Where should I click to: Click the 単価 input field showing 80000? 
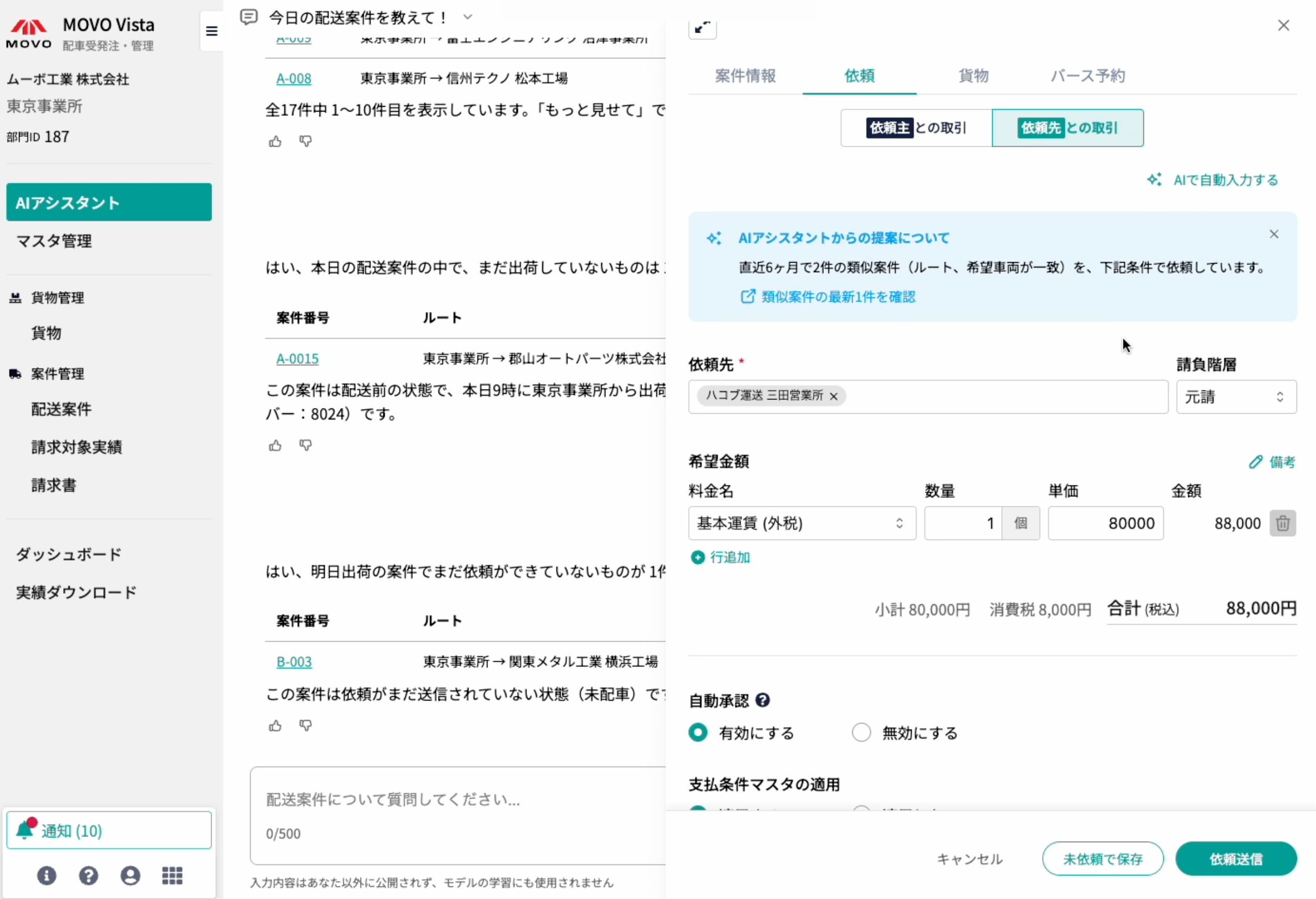pos(1105,523)
